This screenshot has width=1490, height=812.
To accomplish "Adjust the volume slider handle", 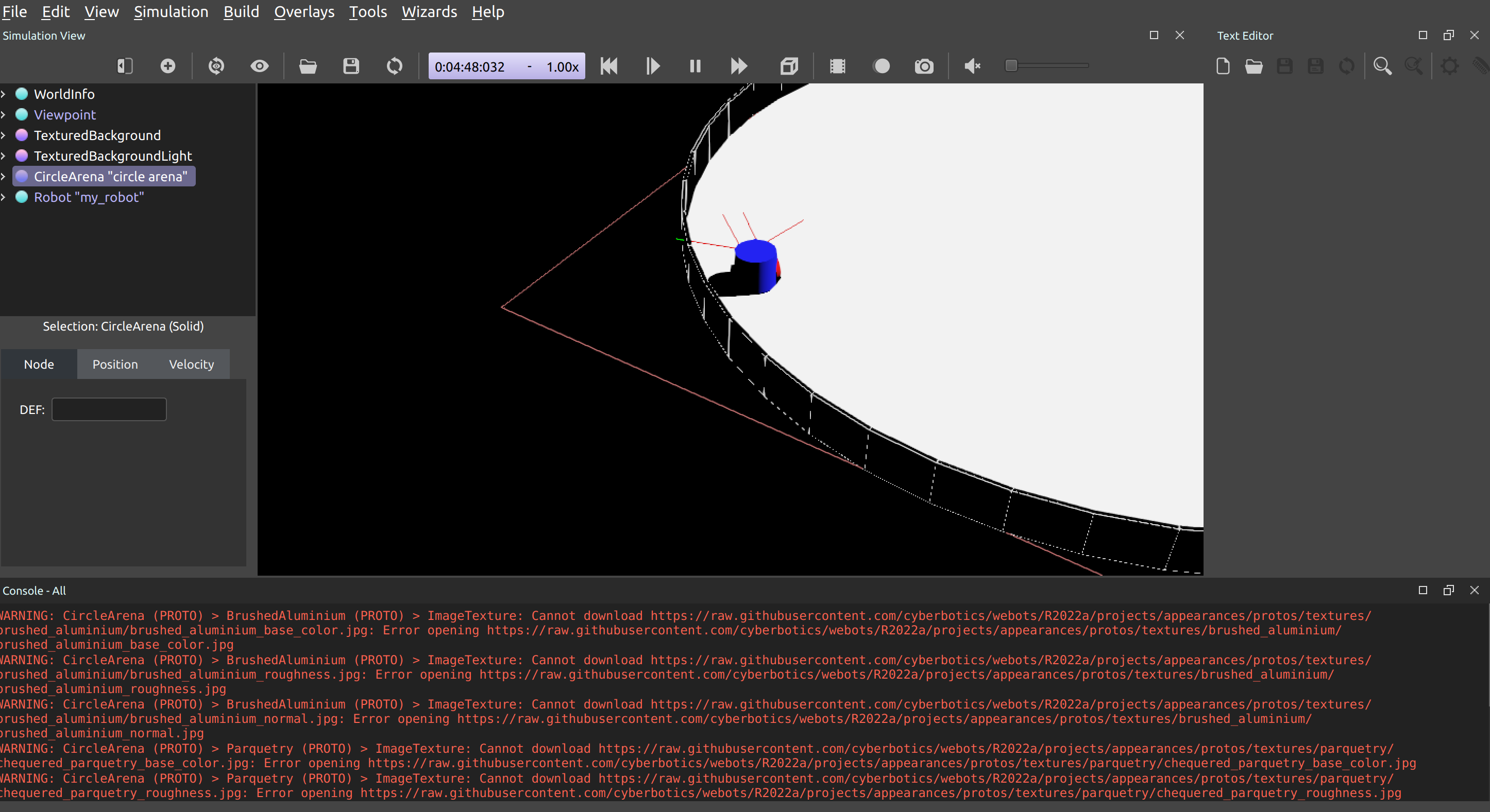I will tap(1011, 65).
